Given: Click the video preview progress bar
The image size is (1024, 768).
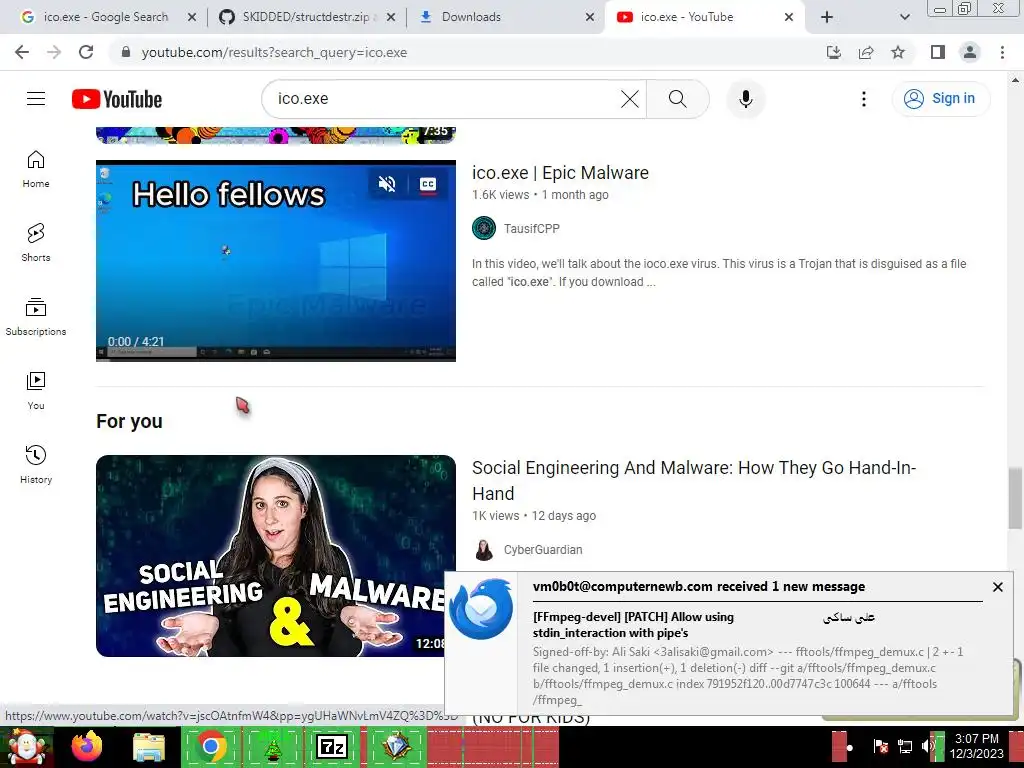Looking at the screenshot, I should point(276,360).
